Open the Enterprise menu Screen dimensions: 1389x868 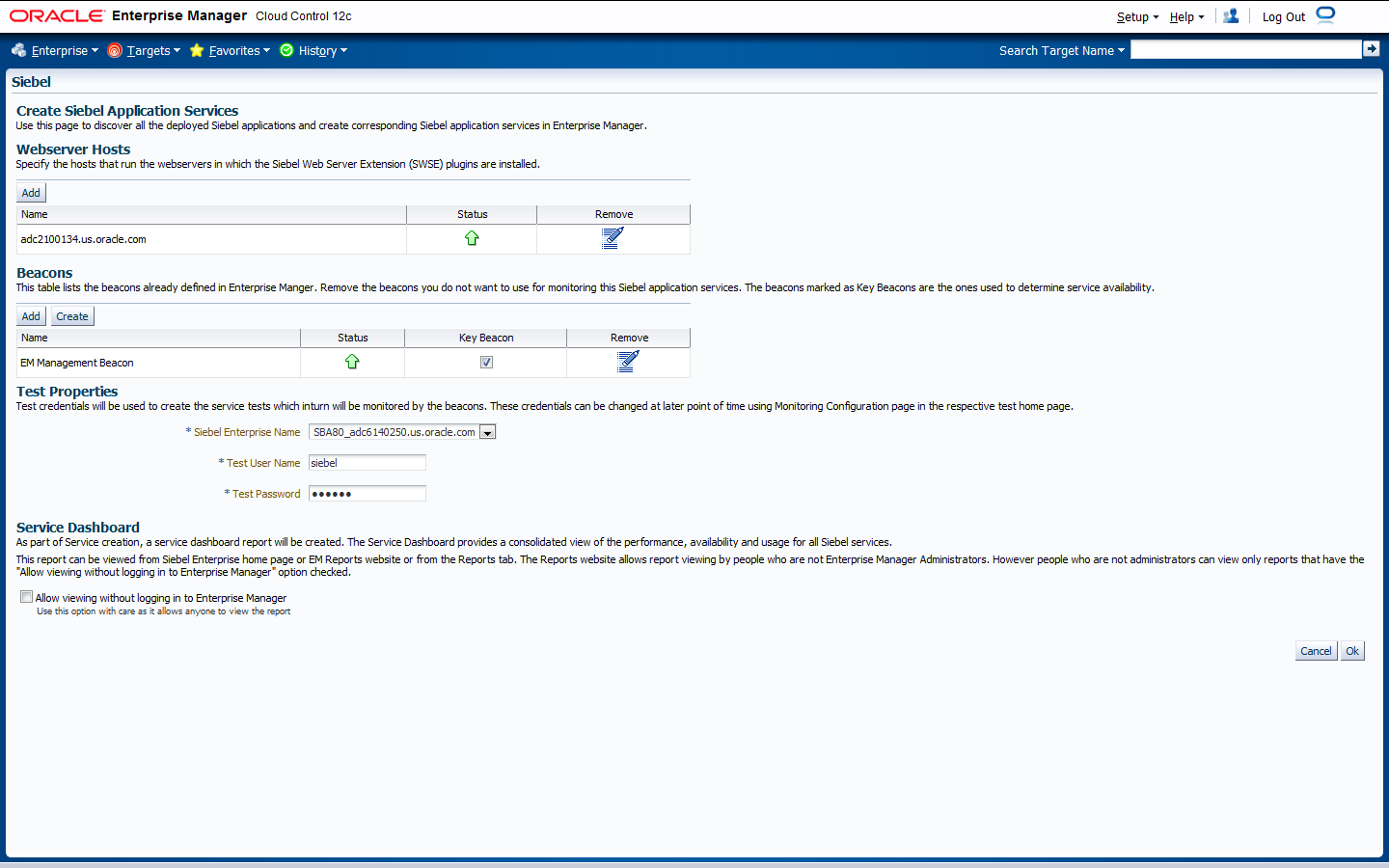[64, 50]
